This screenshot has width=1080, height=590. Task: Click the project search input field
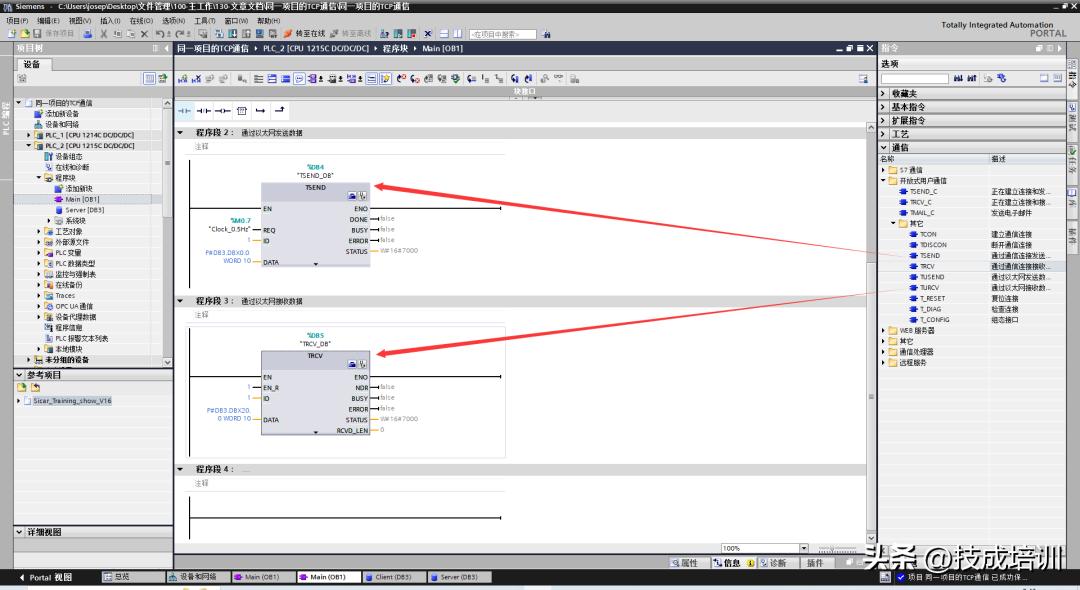click(503, 34)
